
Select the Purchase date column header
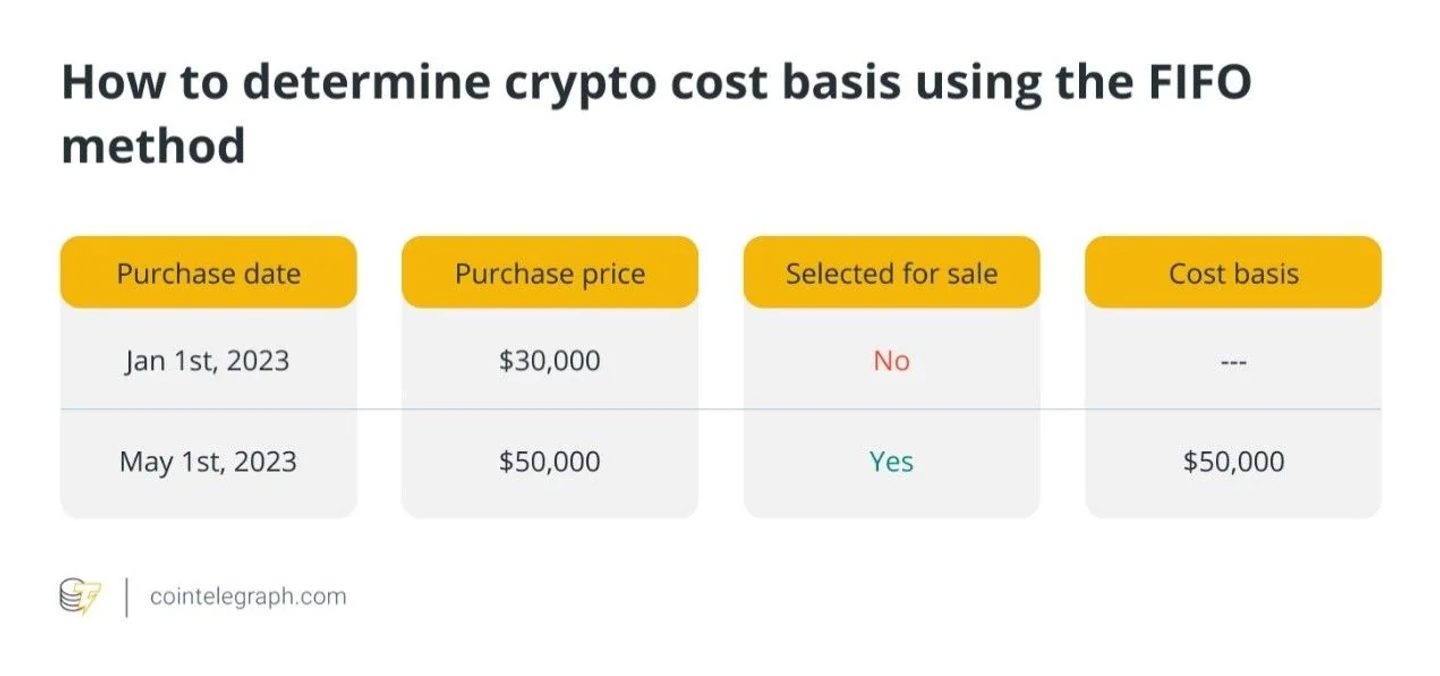click(208, 273)
